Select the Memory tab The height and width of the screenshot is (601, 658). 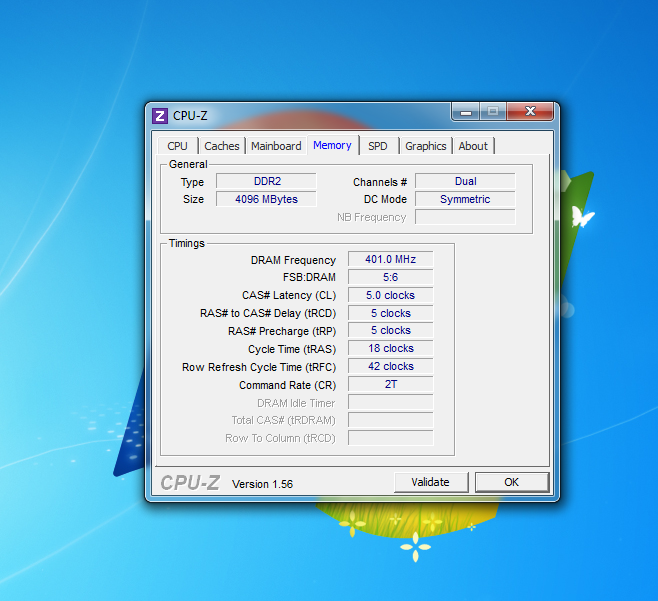(x=332, y=145)
